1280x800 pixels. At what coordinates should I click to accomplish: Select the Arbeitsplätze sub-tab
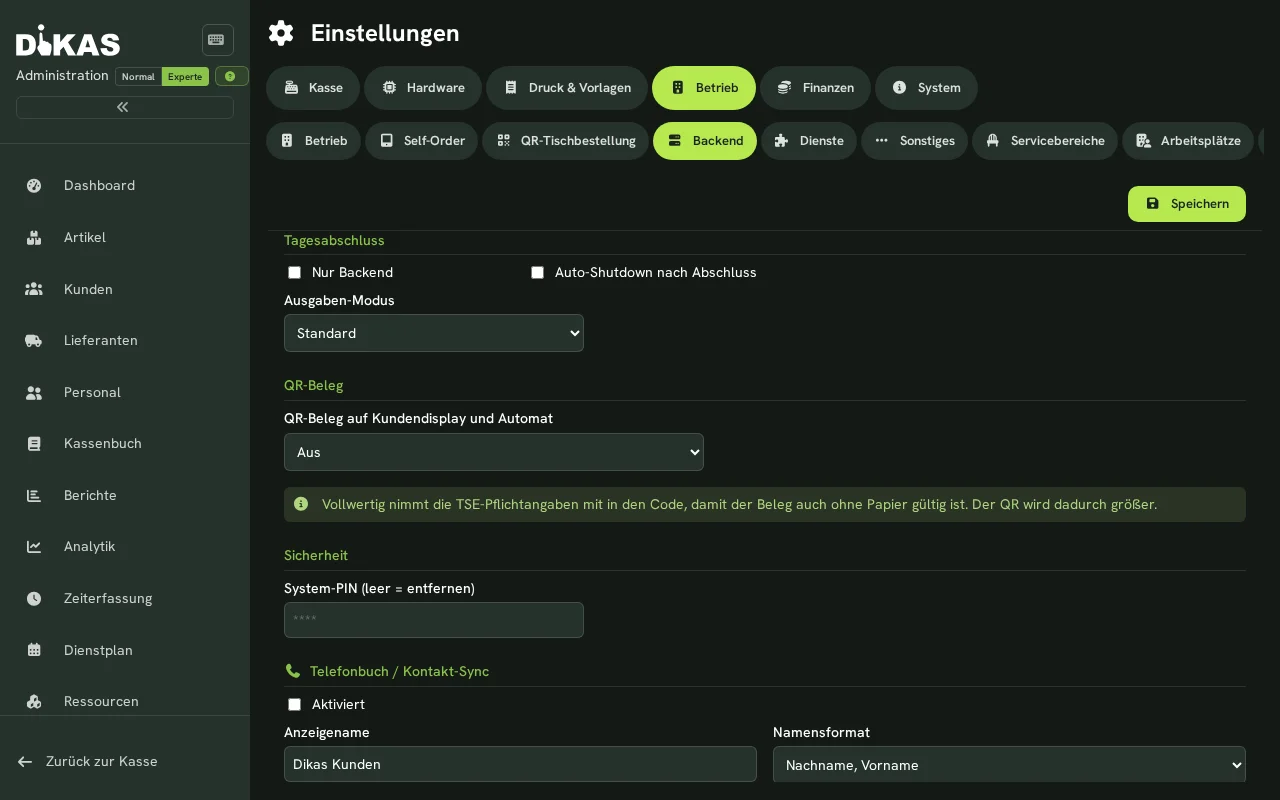[1188, 141]
